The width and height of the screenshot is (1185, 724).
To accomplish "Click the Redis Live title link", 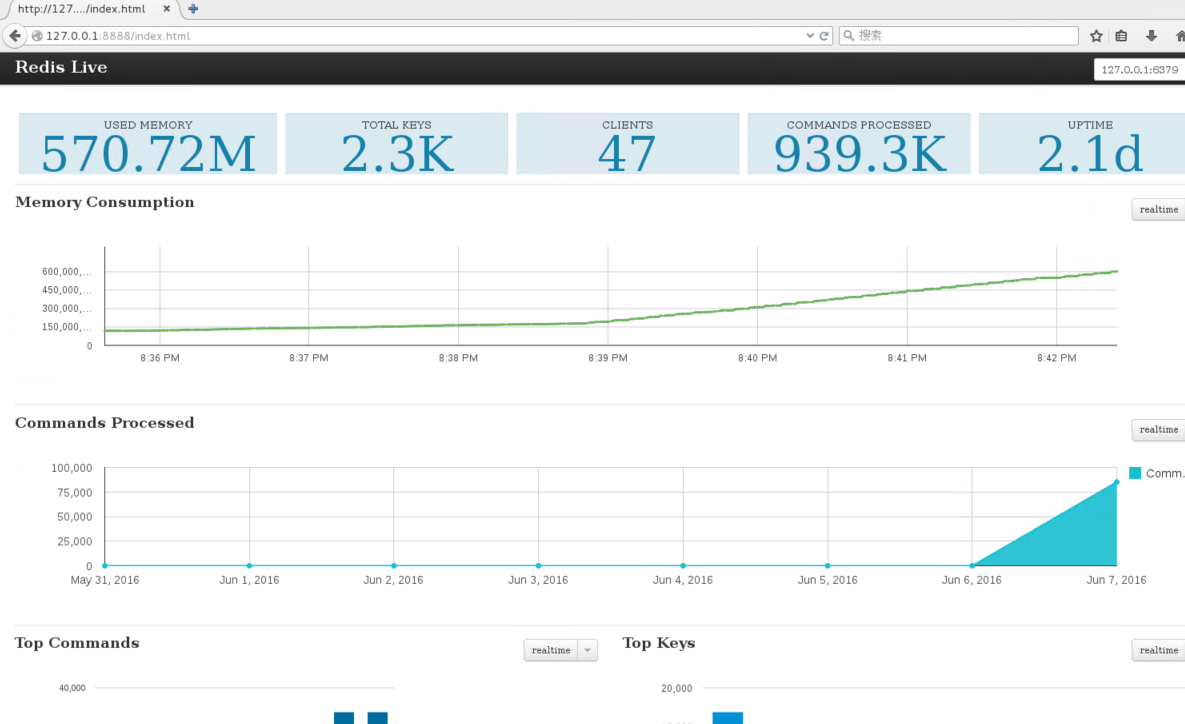I will tap(61, 67).
